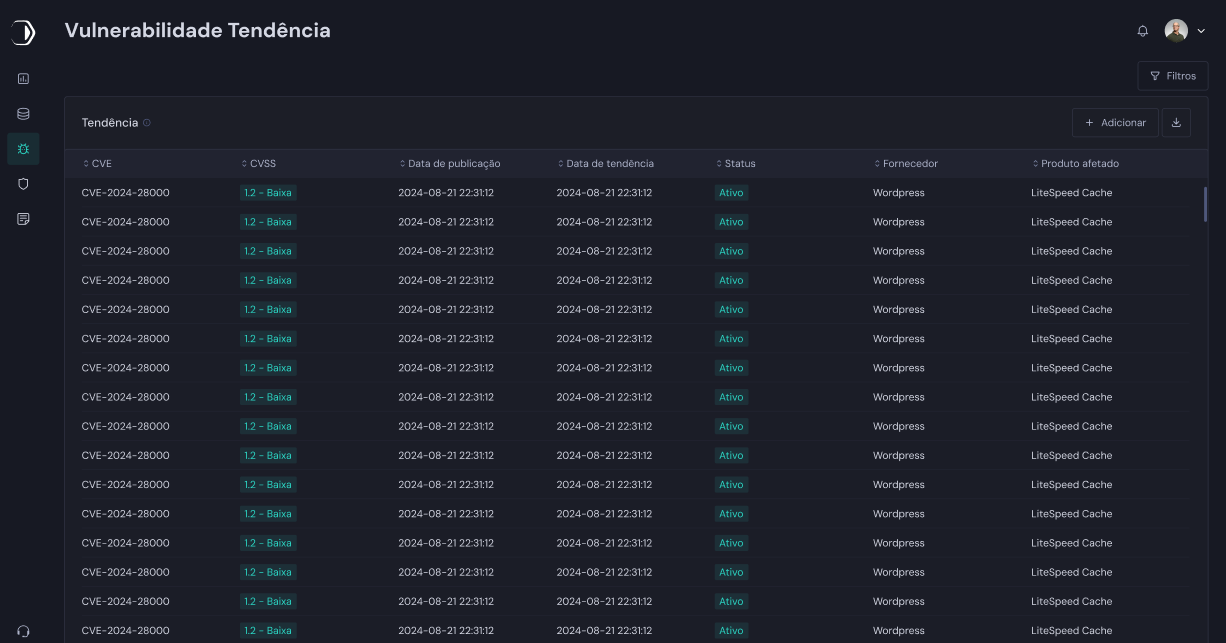
Task: Expand the user profile dropdown chevron
Action: (1201, 31)
